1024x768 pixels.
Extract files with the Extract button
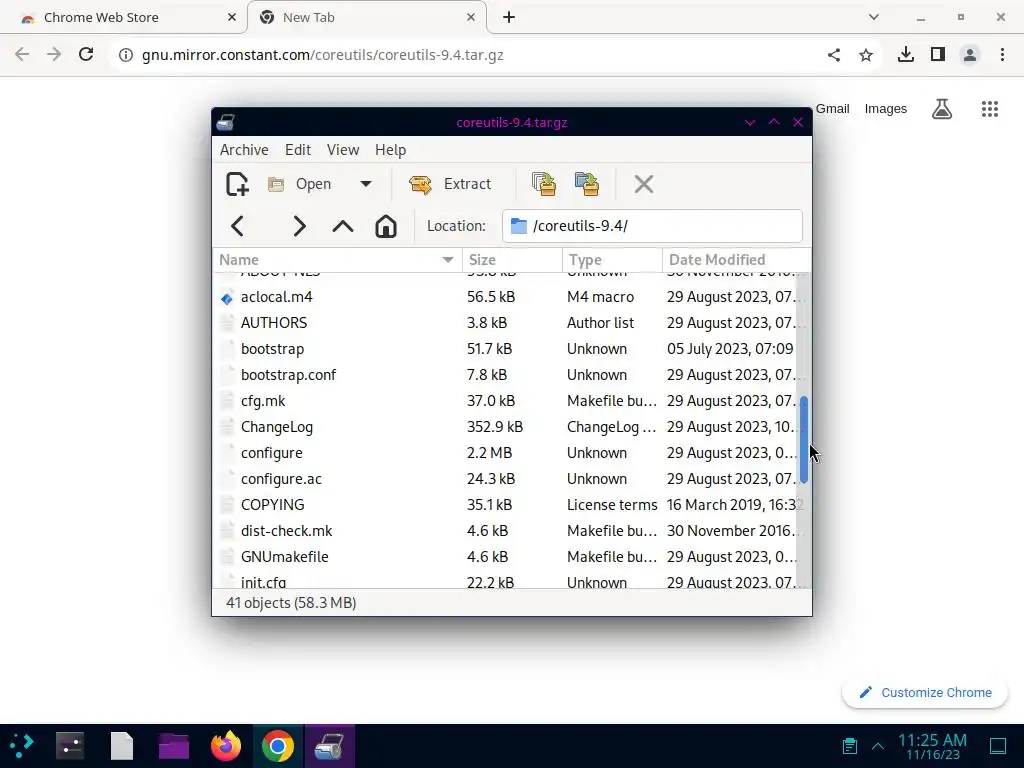coord(451,184)
